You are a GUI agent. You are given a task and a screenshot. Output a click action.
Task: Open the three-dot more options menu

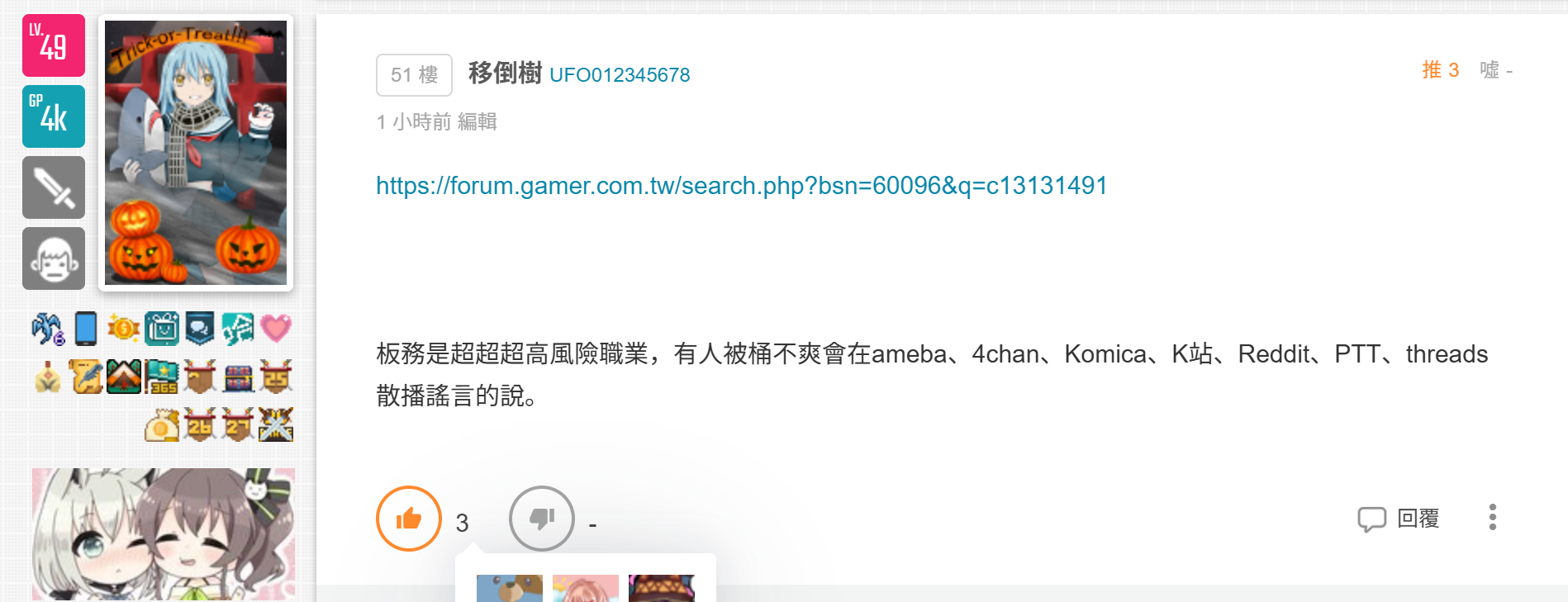(x=1492, y=517)
